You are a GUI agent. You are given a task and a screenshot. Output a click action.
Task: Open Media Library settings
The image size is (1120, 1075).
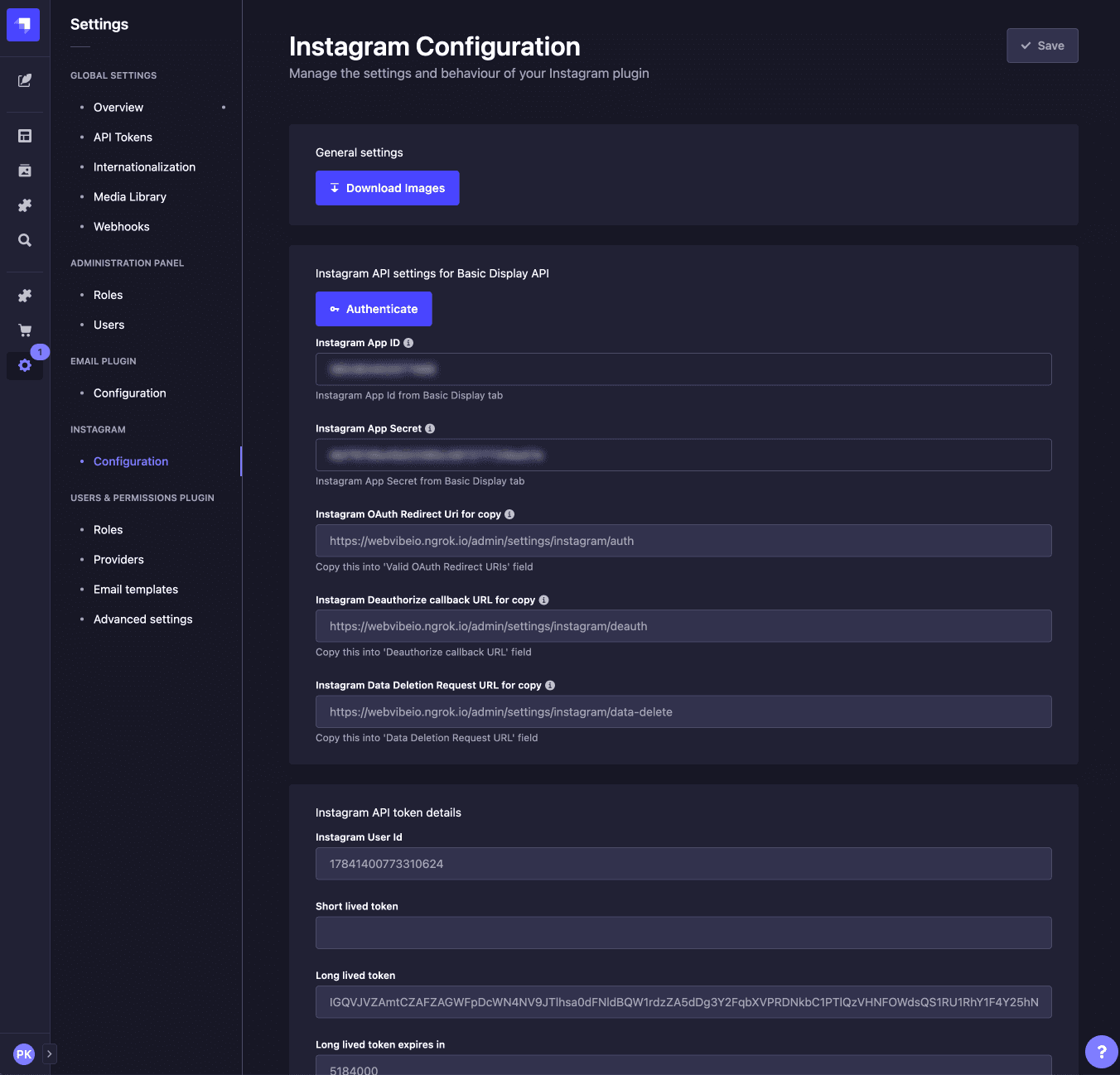pyautogui.click(x=130, y=197)
